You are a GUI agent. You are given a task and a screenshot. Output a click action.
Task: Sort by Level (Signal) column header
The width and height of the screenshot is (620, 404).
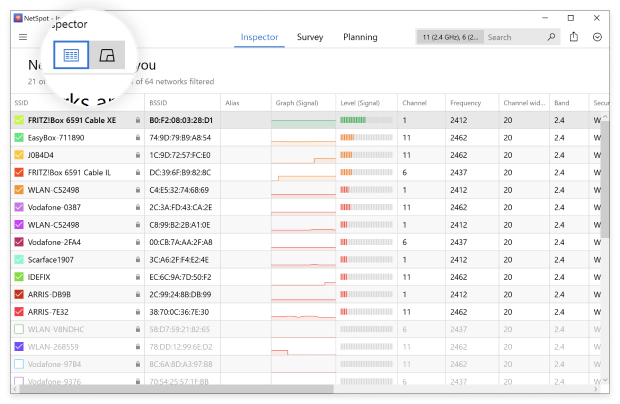(x=367, y=103)
